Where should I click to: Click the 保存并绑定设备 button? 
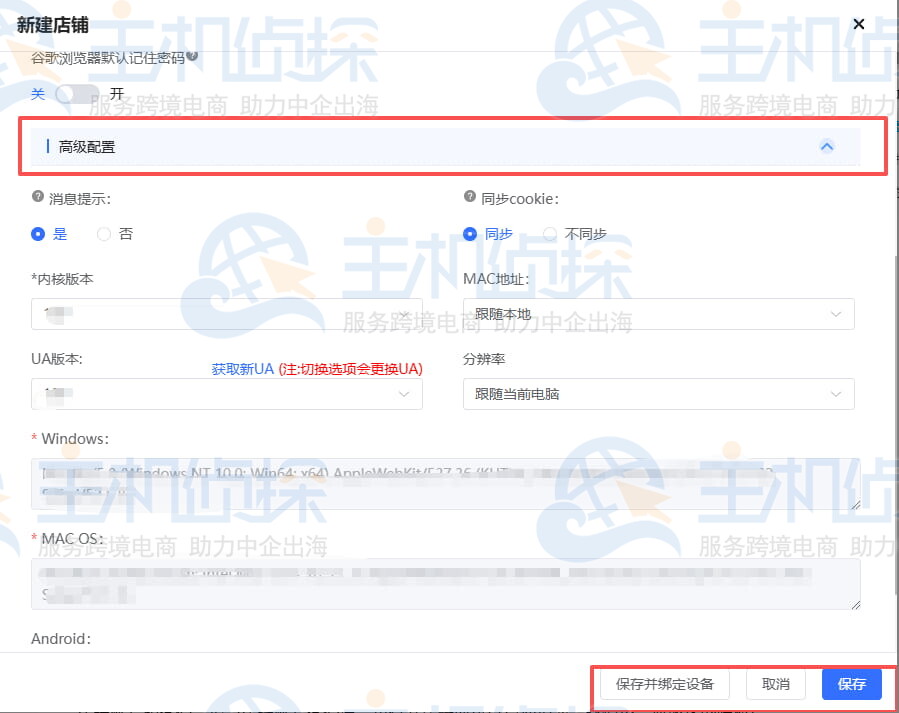664,684
